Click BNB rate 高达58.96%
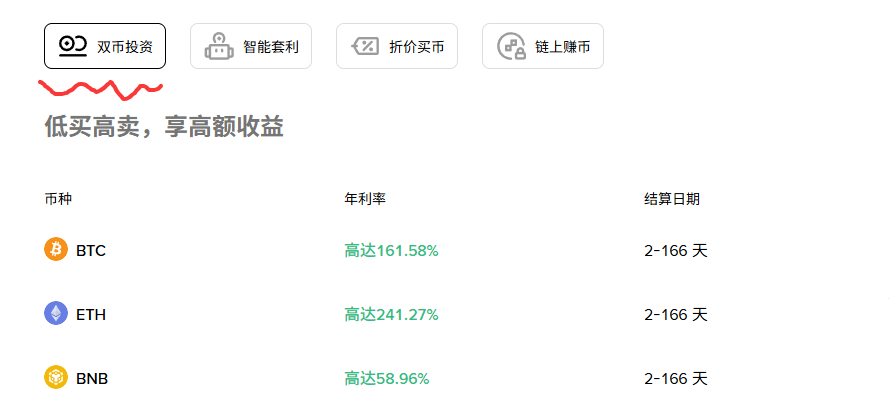The height and width of the screenshot is (420, 890). pyautogui.click(x=387, y=378)
